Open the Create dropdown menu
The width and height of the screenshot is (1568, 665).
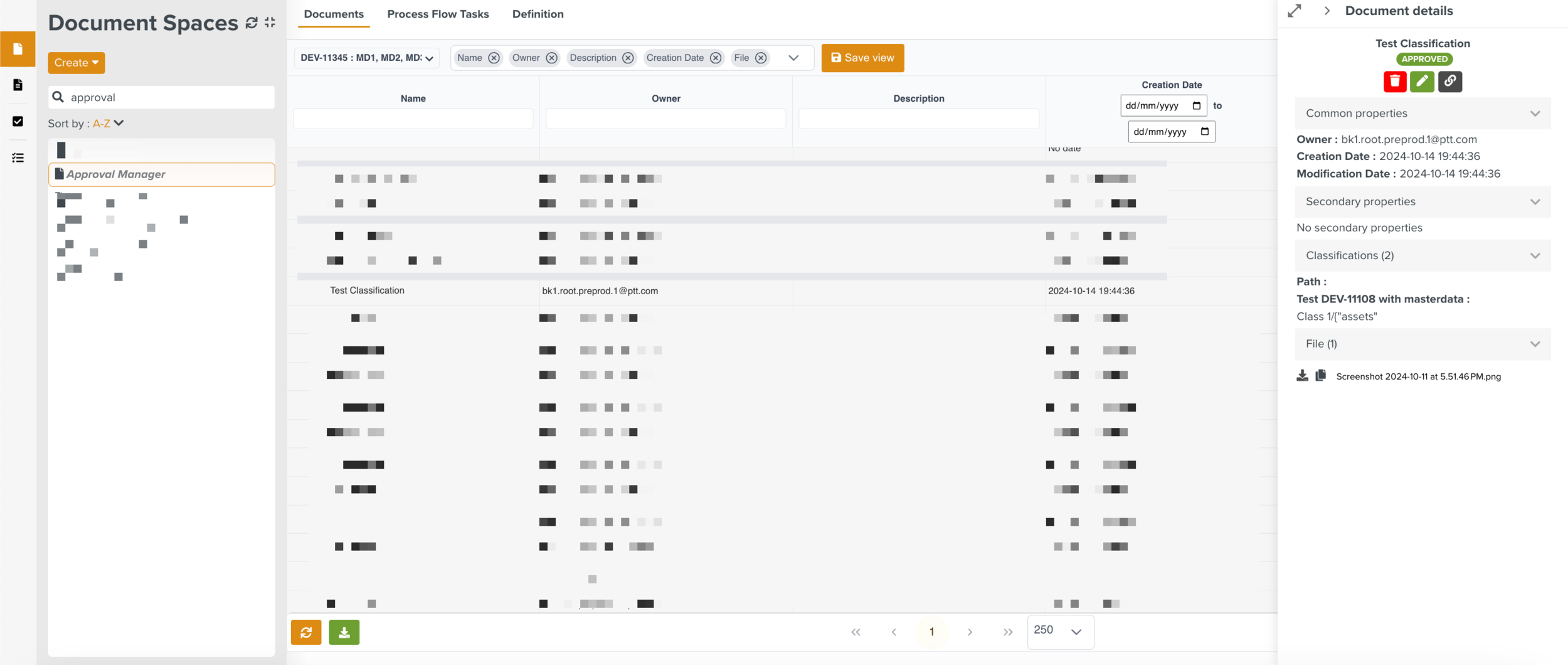click(x=77, y=63)
